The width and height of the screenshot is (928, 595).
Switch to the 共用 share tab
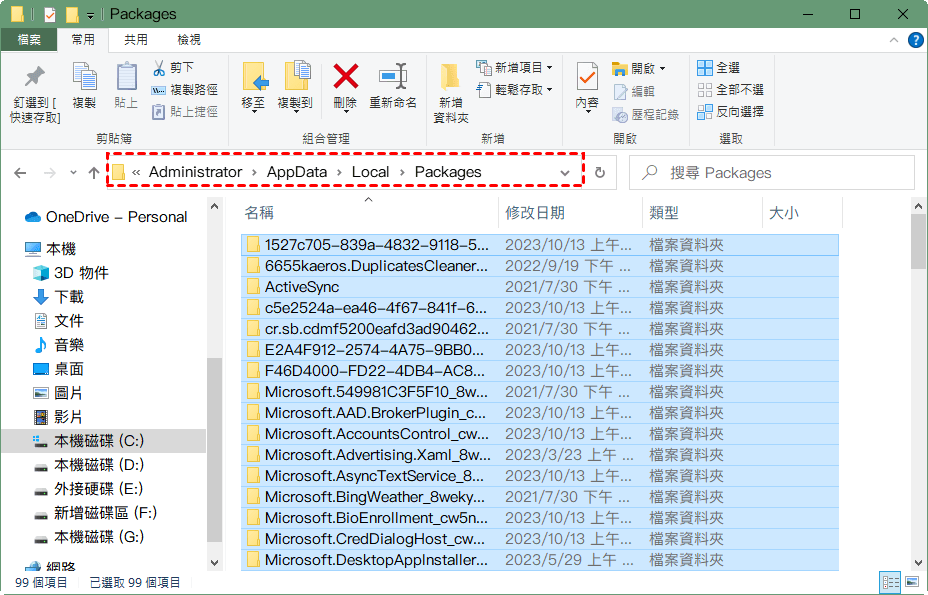coord(136,40)
